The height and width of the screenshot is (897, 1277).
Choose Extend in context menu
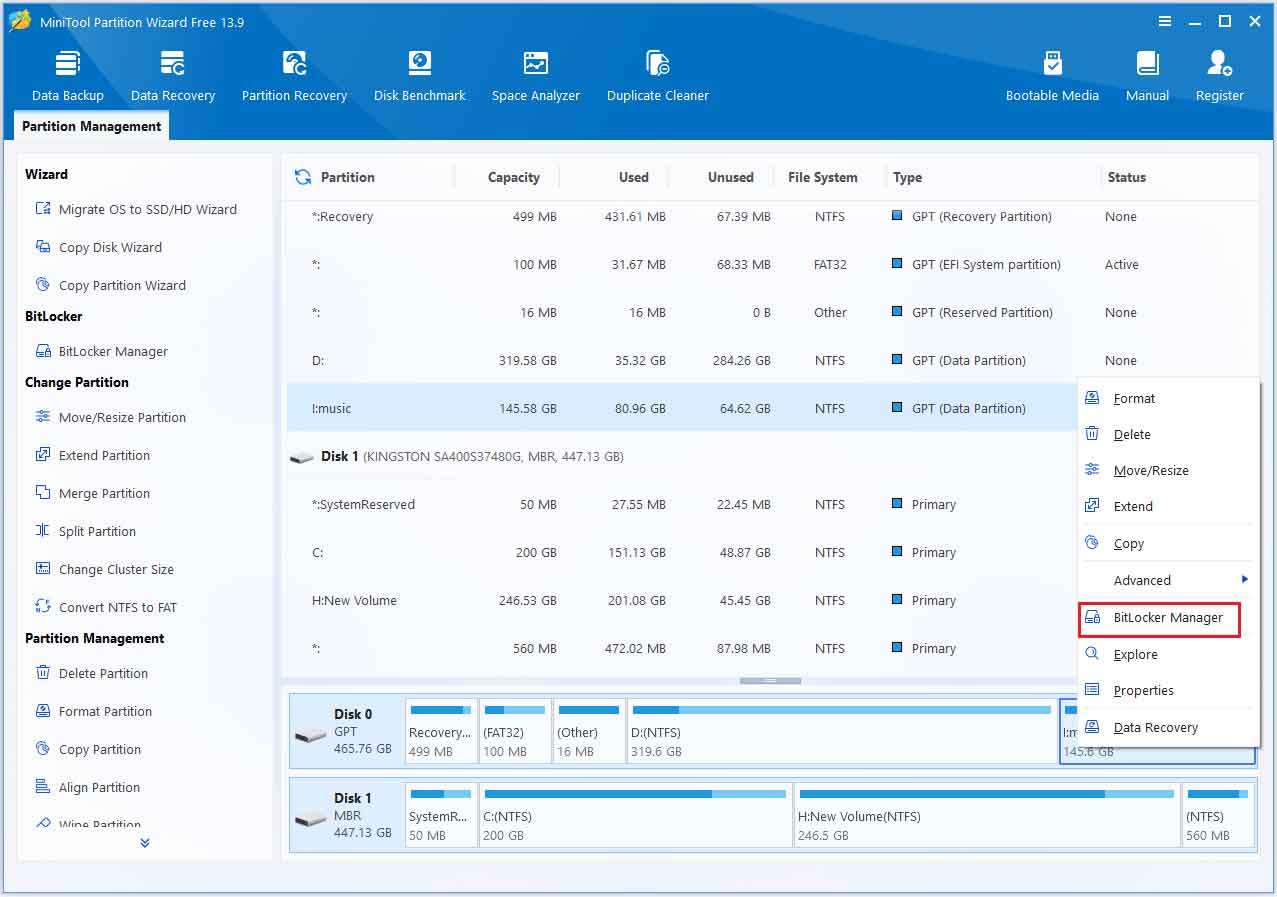[x=1166, y=506]
